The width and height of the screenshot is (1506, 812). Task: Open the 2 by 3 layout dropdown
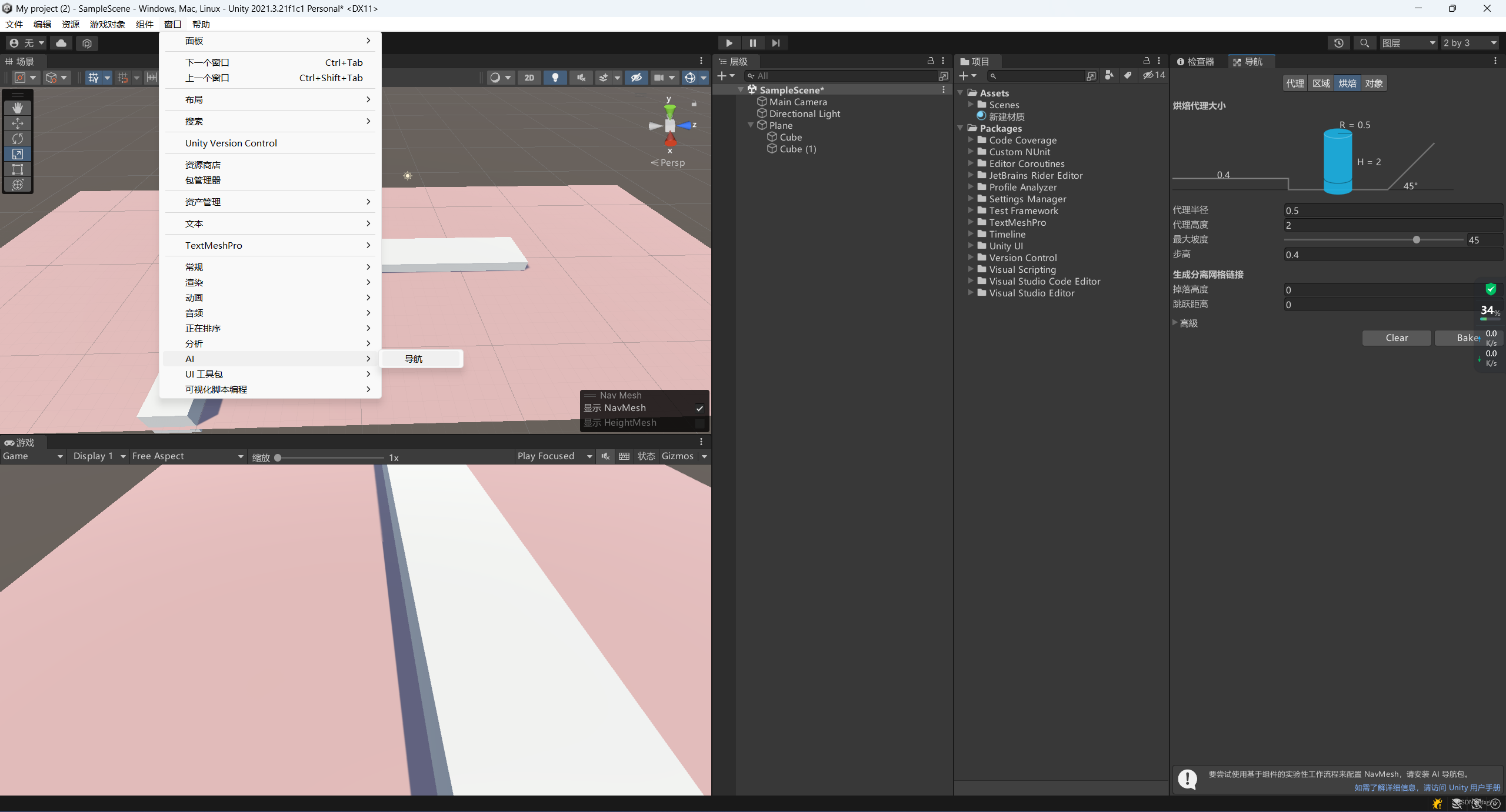pos(1470,43)
